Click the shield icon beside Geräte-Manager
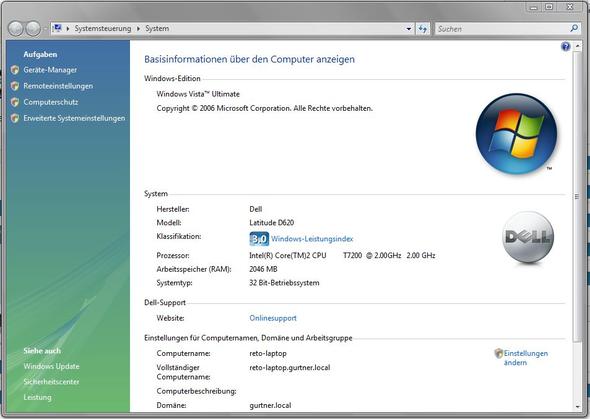Screen dimensions: 590x419 click(x=15, y=70)
